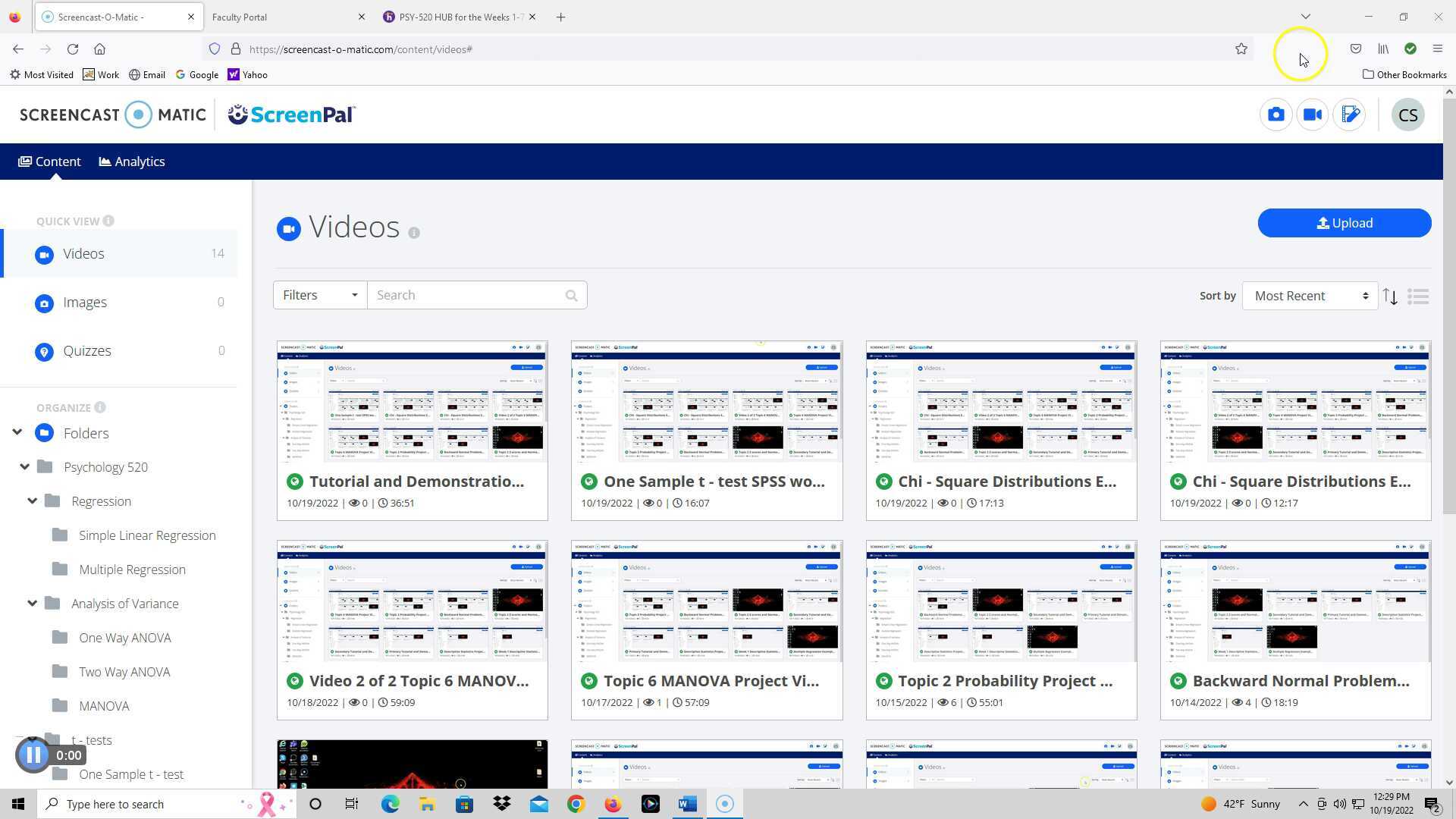Click the search magnifier icon
This screenshot has width=1456, height=819.
(571, 296)
